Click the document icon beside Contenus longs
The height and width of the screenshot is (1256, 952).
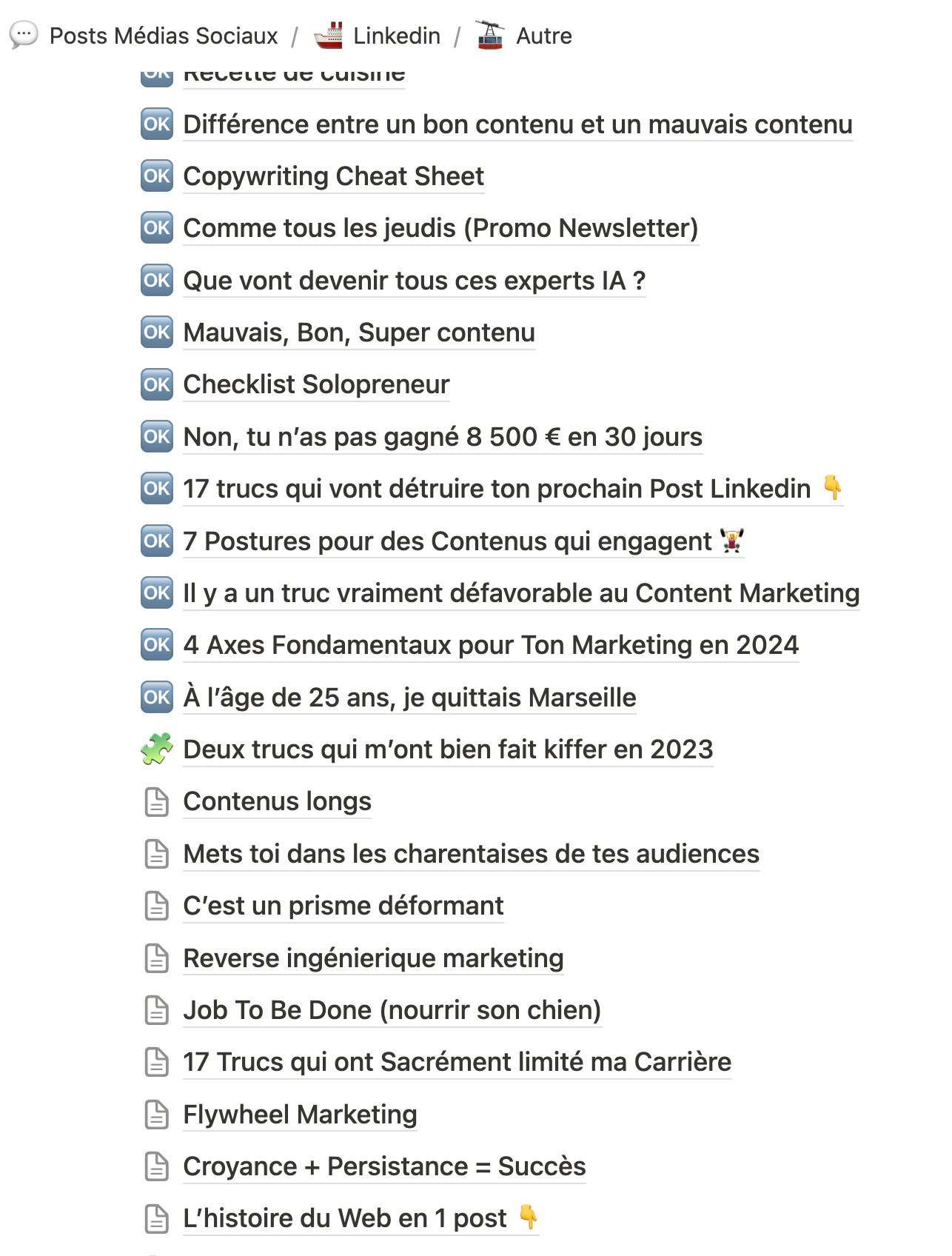156,801
